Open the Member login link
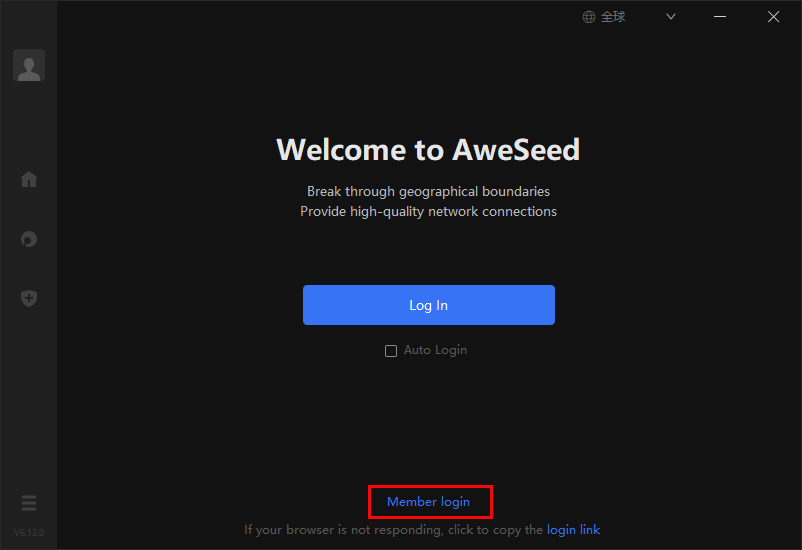Viewport: 802px width, 550px height. 429,502
